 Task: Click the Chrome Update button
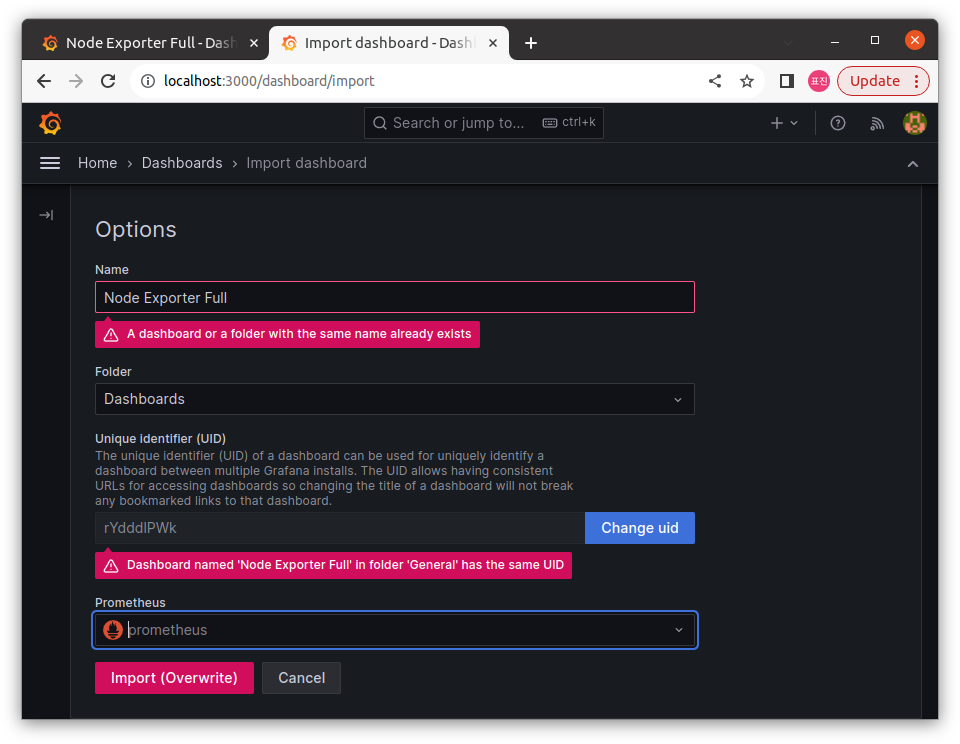tap(874, 81)
